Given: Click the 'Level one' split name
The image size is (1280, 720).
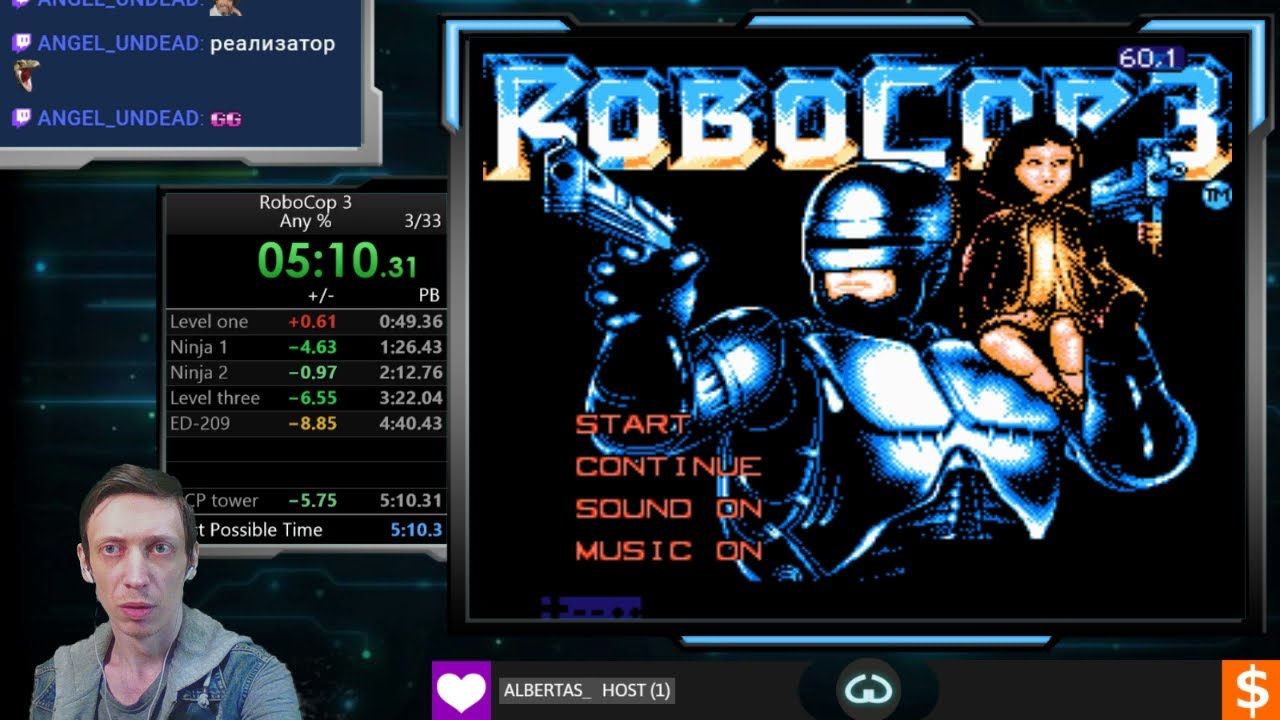Looking at the screenshot, I should tap(209, 322).
